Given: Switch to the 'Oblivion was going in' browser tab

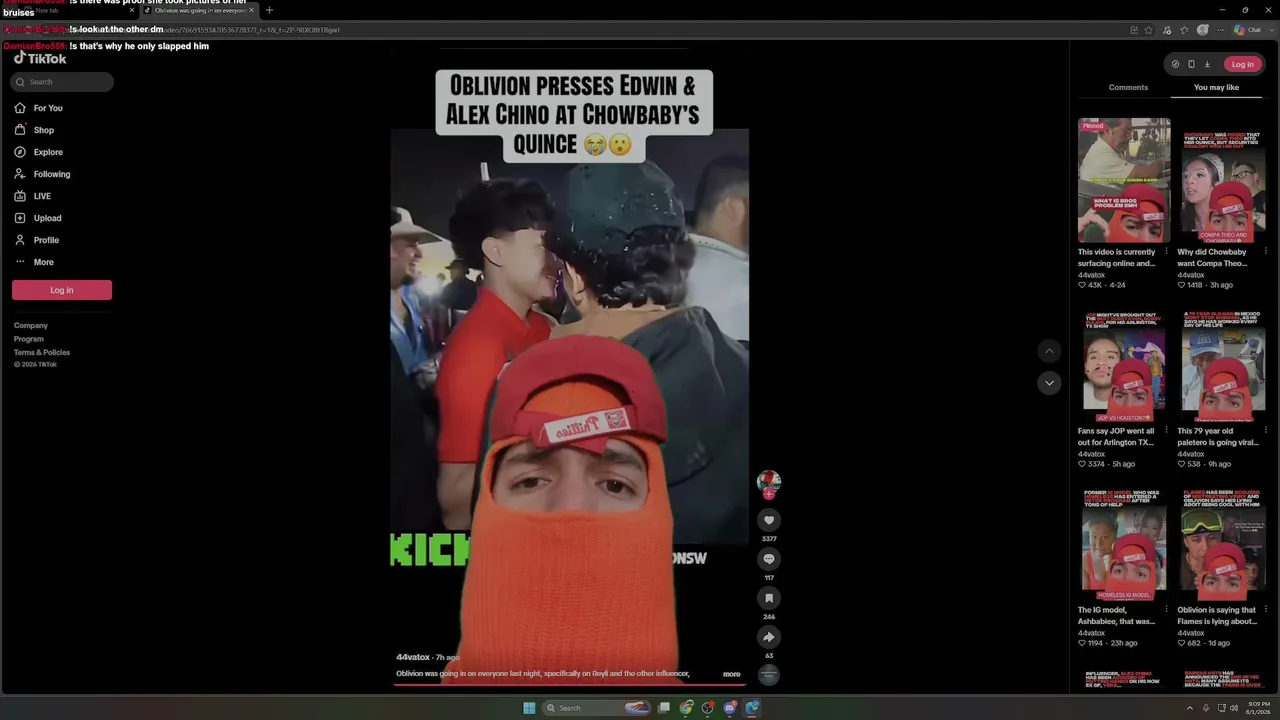Looking at the screenshot, I should [198, 10].
